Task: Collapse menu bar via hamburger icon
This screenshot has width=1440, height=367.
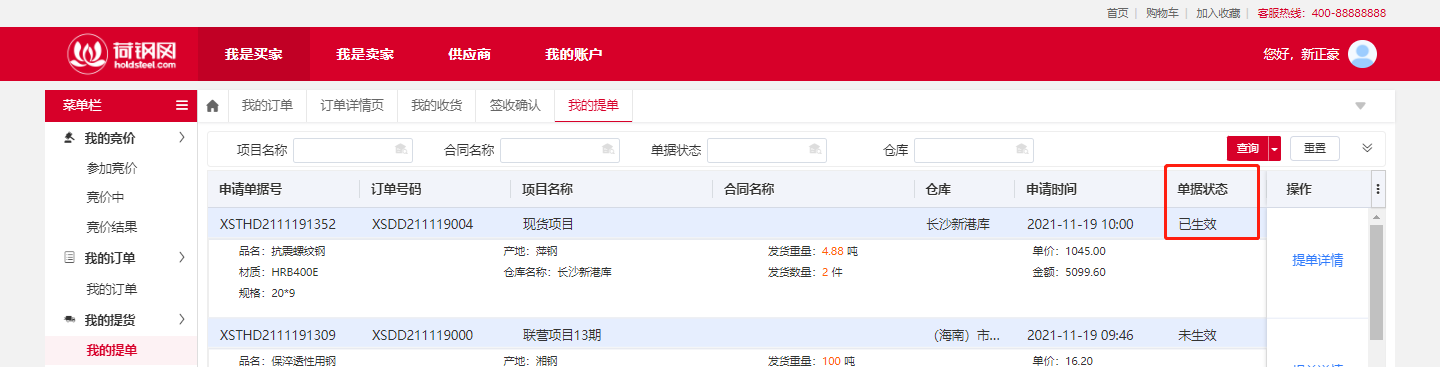Action: (x=181, y=105)
